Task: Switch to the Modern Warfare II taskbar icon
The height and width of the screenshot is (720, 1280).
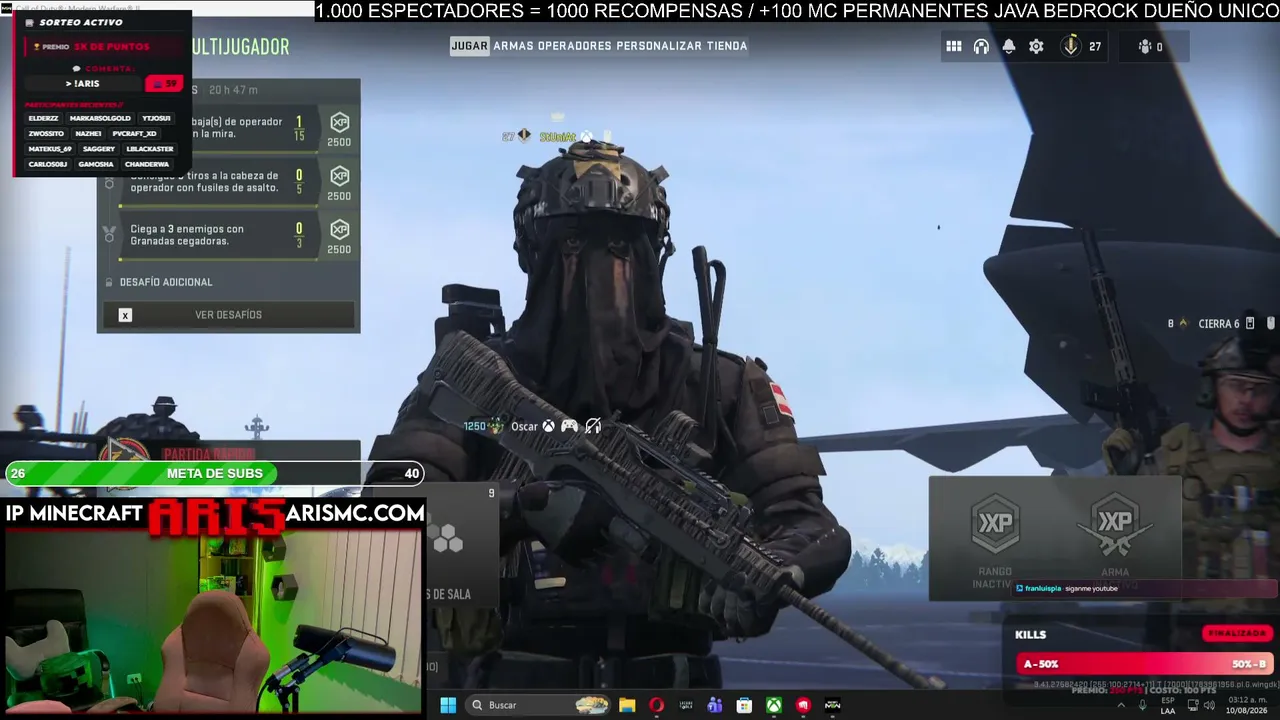Action: (x=832, y=705)
